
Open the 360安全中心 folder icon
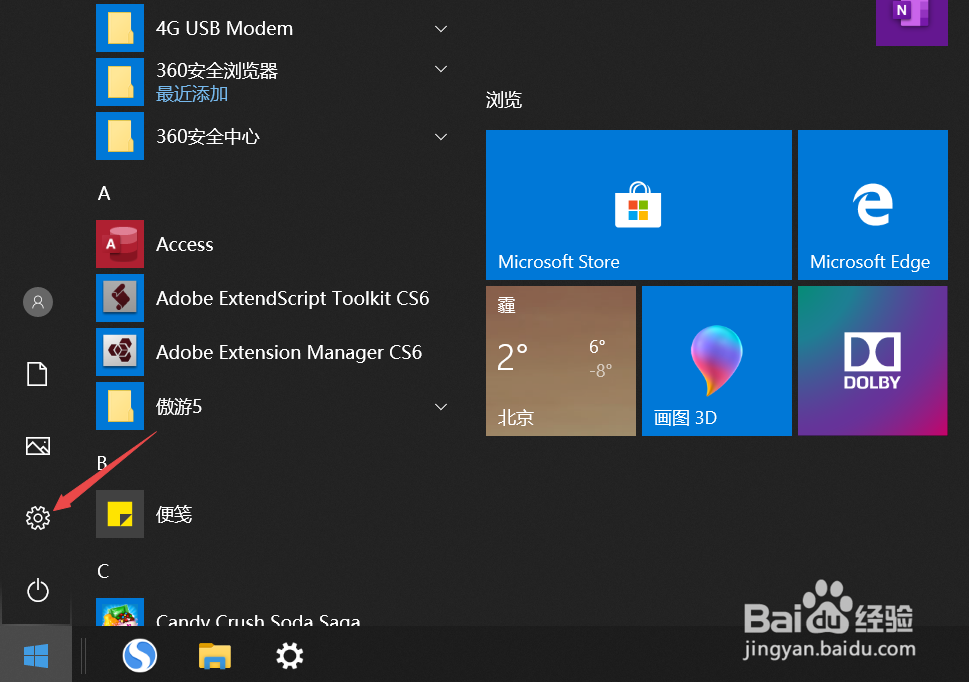click(x=120, y=136)
